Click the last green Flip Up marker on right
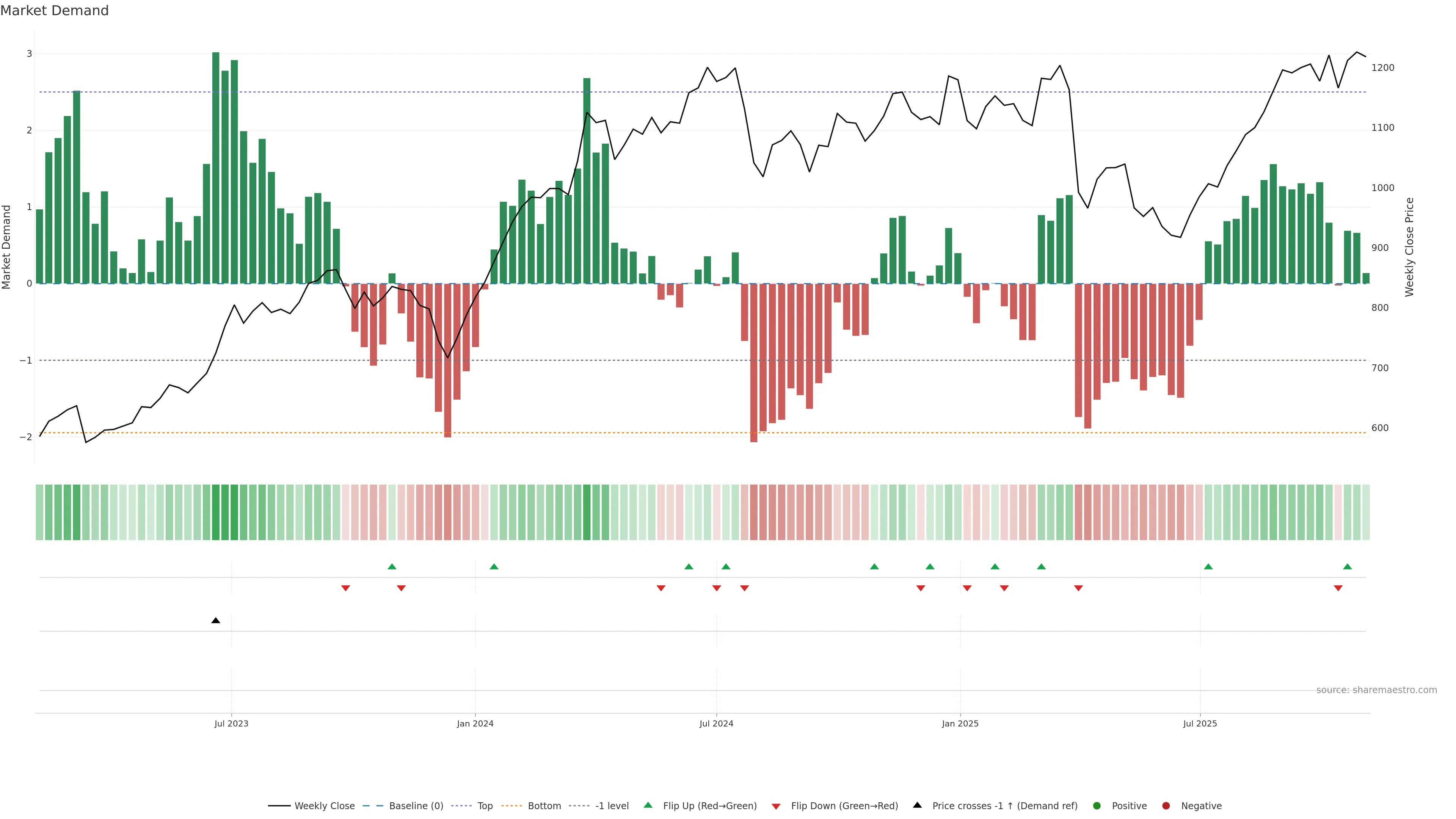This screenshot has height=819, width=1456. coord(1348,566)
